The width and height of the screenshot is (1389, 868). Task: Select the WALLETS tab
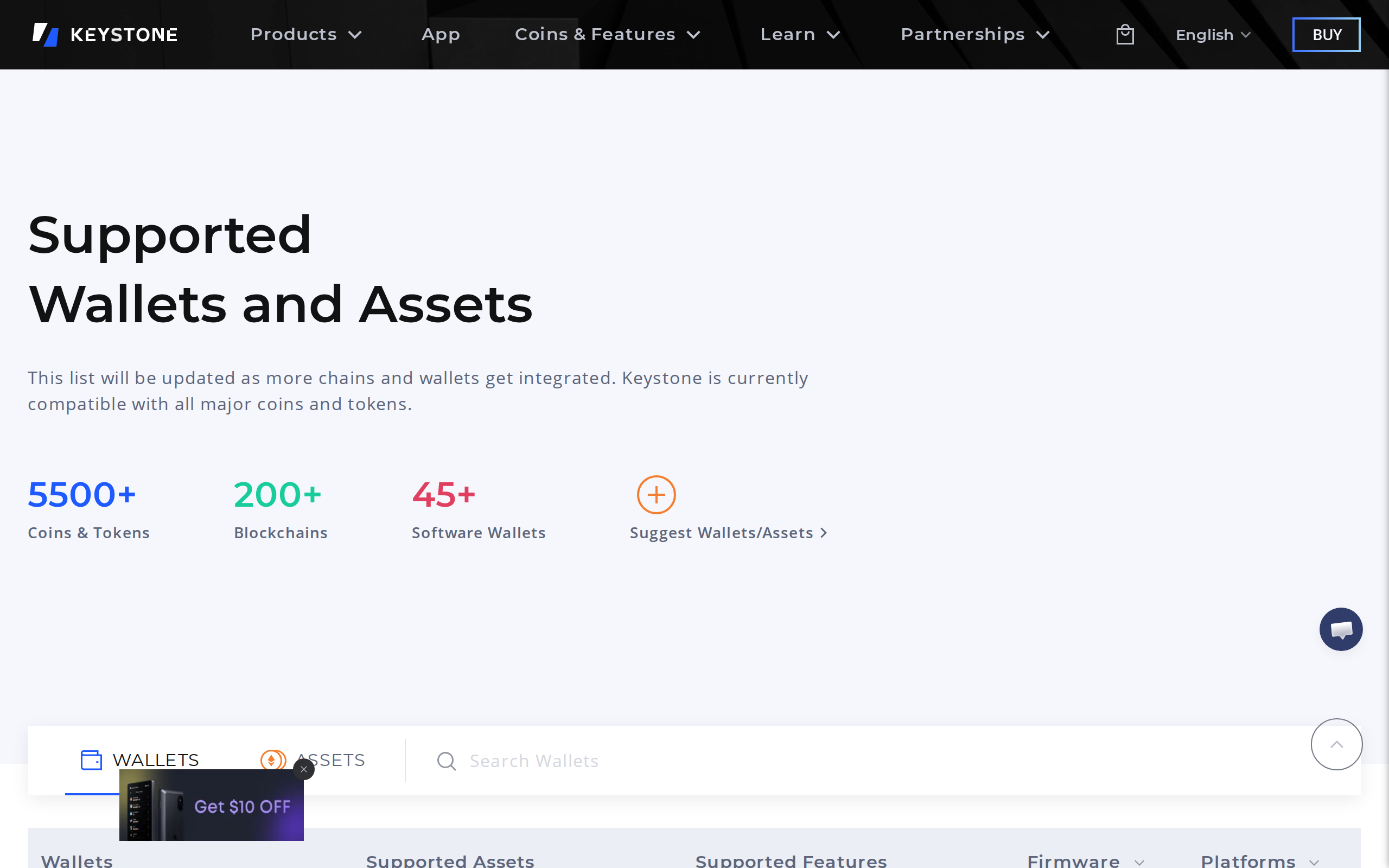(x=139, y=760)
